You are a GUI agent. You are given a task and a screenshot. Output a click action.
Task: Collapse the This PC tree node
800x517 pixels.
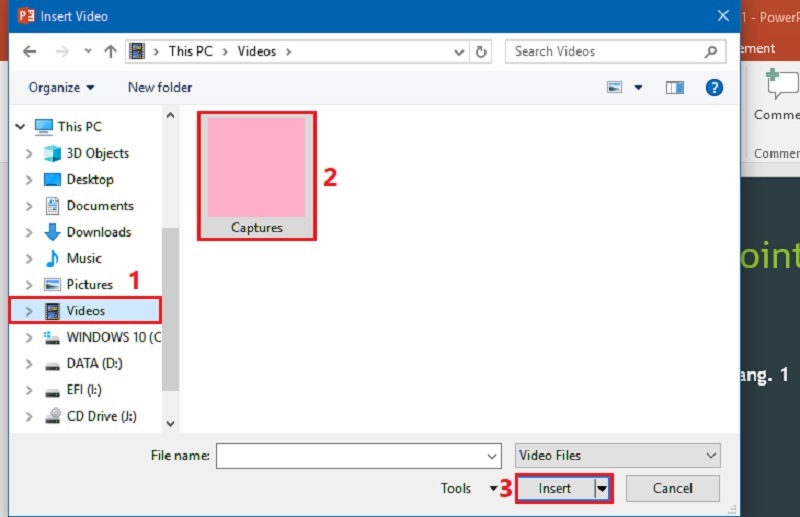pos(19,127)
